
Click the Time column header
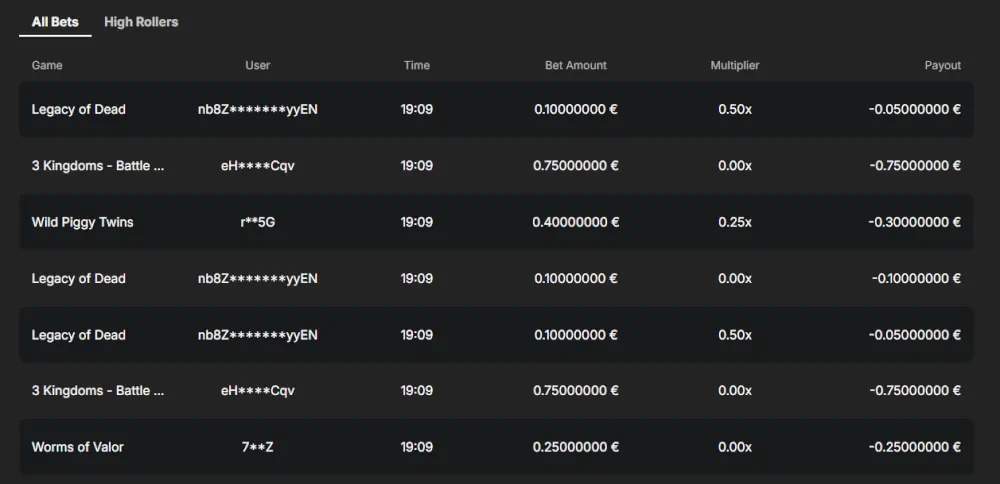click(x=417, y=65)
